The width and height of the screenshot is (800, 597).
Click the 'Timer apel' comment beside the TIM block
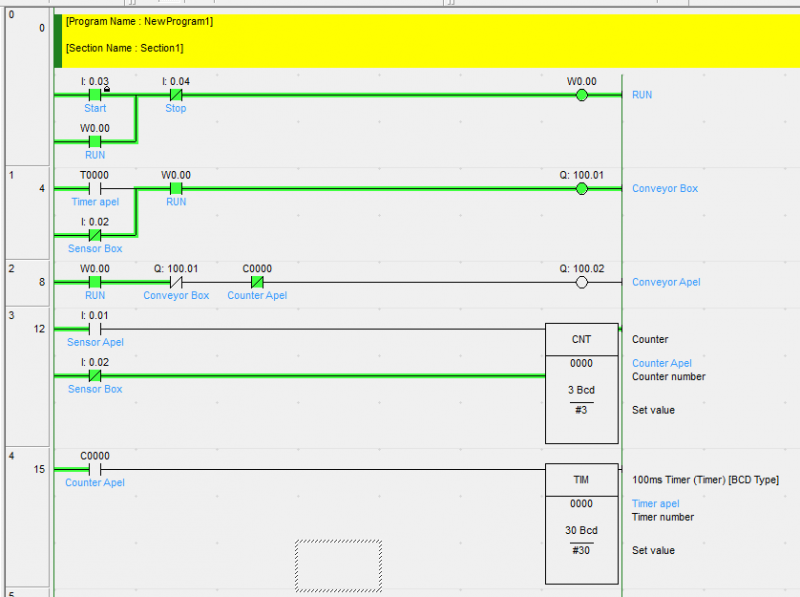coord(656,504)
